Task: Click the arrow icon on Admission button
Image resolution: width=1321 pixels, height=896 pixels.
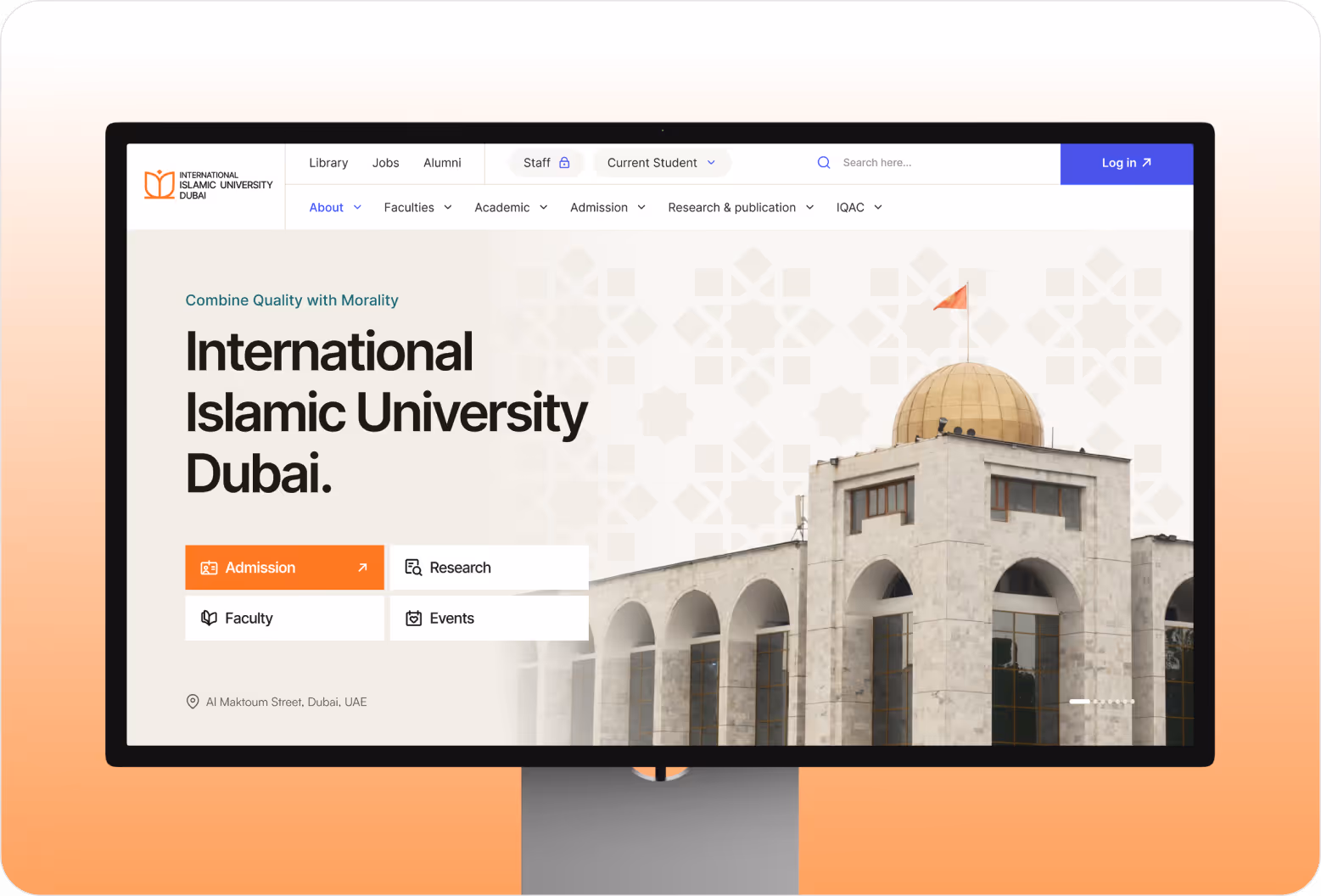Action: point(362,568)
